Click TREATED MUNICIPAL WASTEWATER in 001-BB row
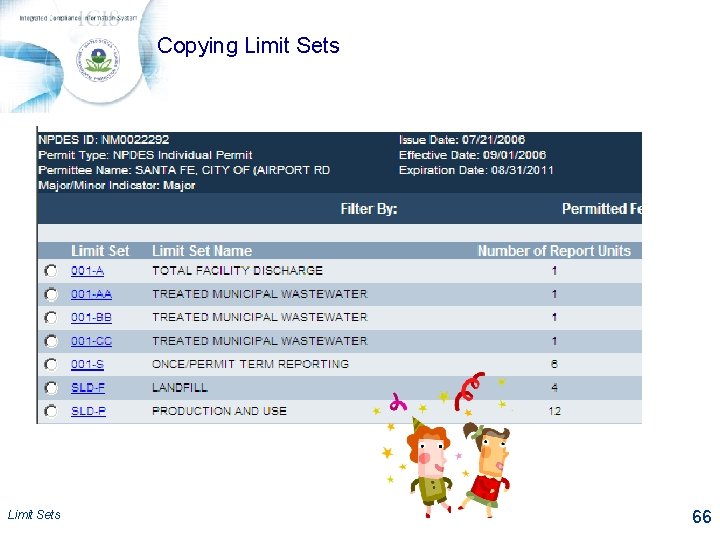 click(260, 317)
